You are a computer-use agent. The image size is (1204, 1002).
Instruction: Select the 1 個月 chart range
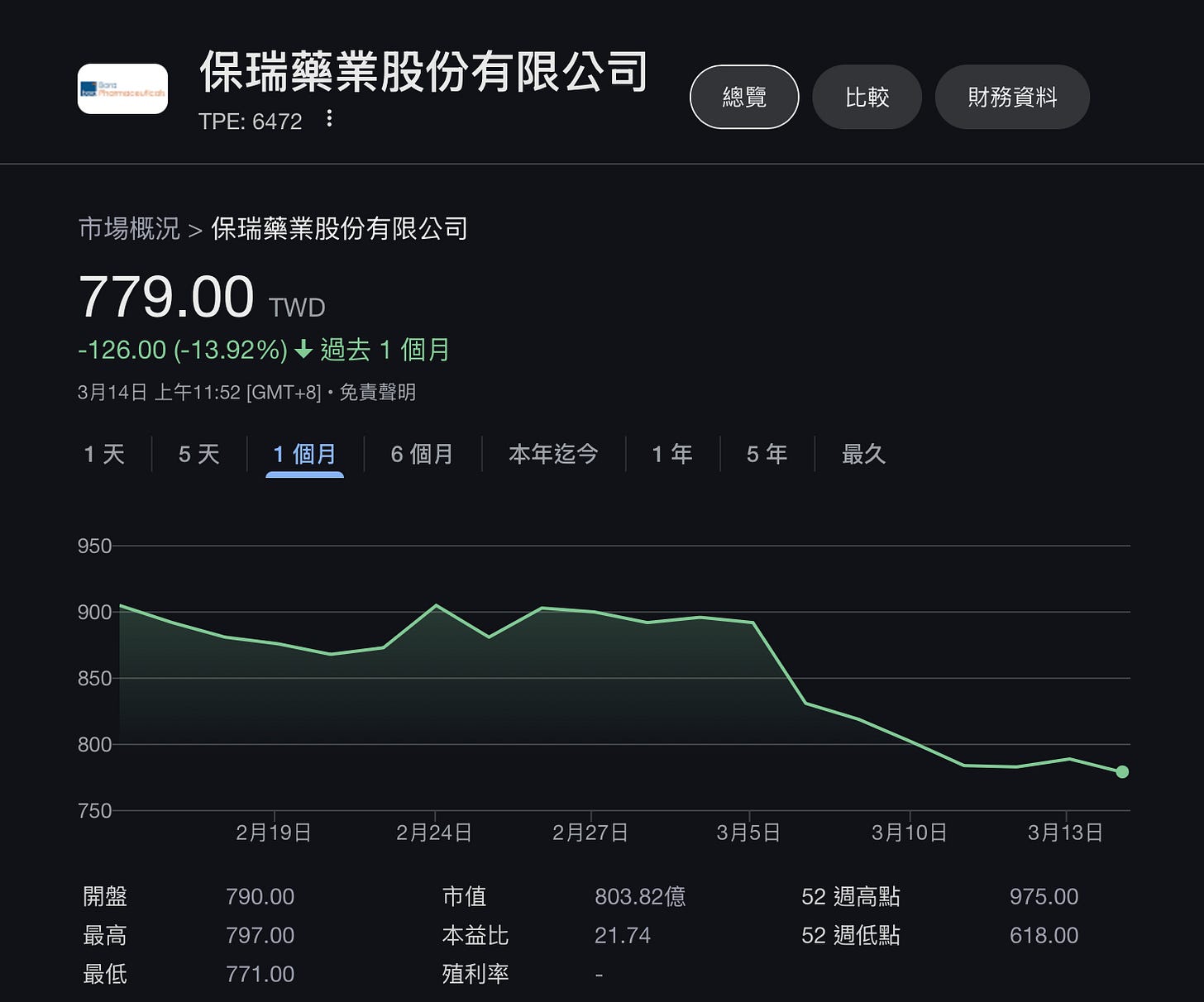(x=304, y=454)
